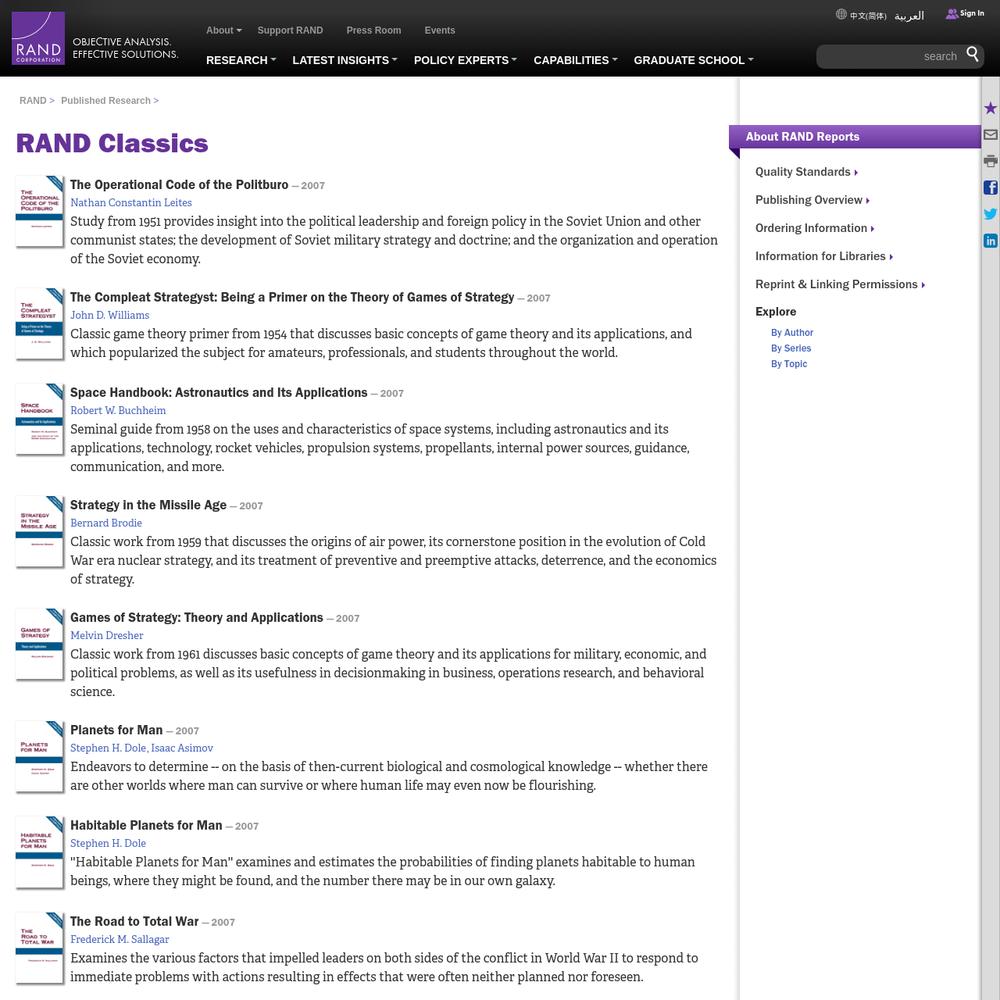Viewport: 1000px width, 1000px height.
Task: Expand the Policy Experts dropdown
Action: (466, 60)
